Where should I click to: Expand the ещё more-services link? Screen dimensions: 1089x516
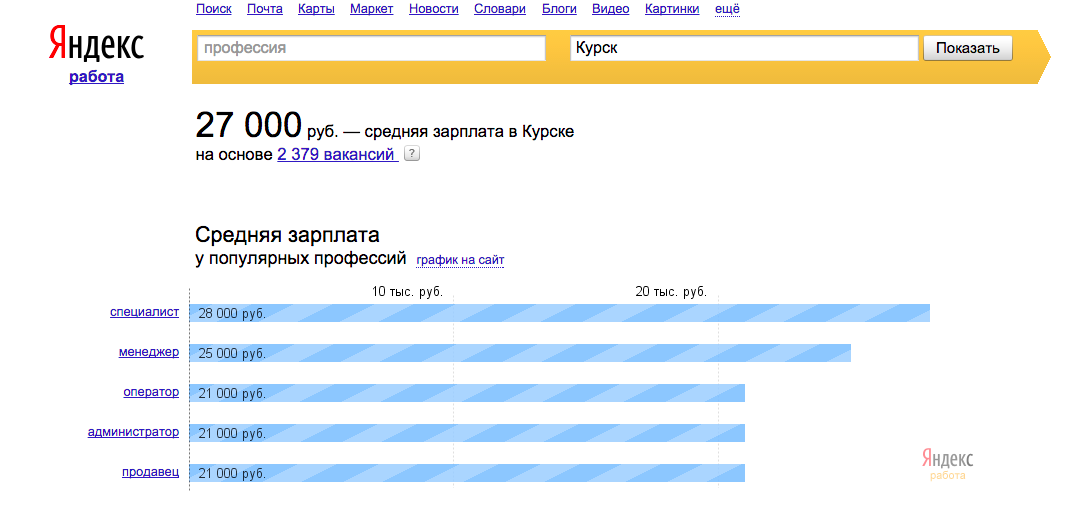[727, 9]
